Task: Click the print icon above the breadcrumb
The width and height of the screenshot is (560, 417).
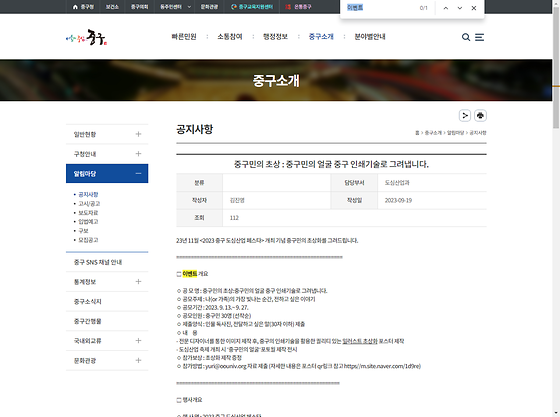Action: (x=480, y=116)
